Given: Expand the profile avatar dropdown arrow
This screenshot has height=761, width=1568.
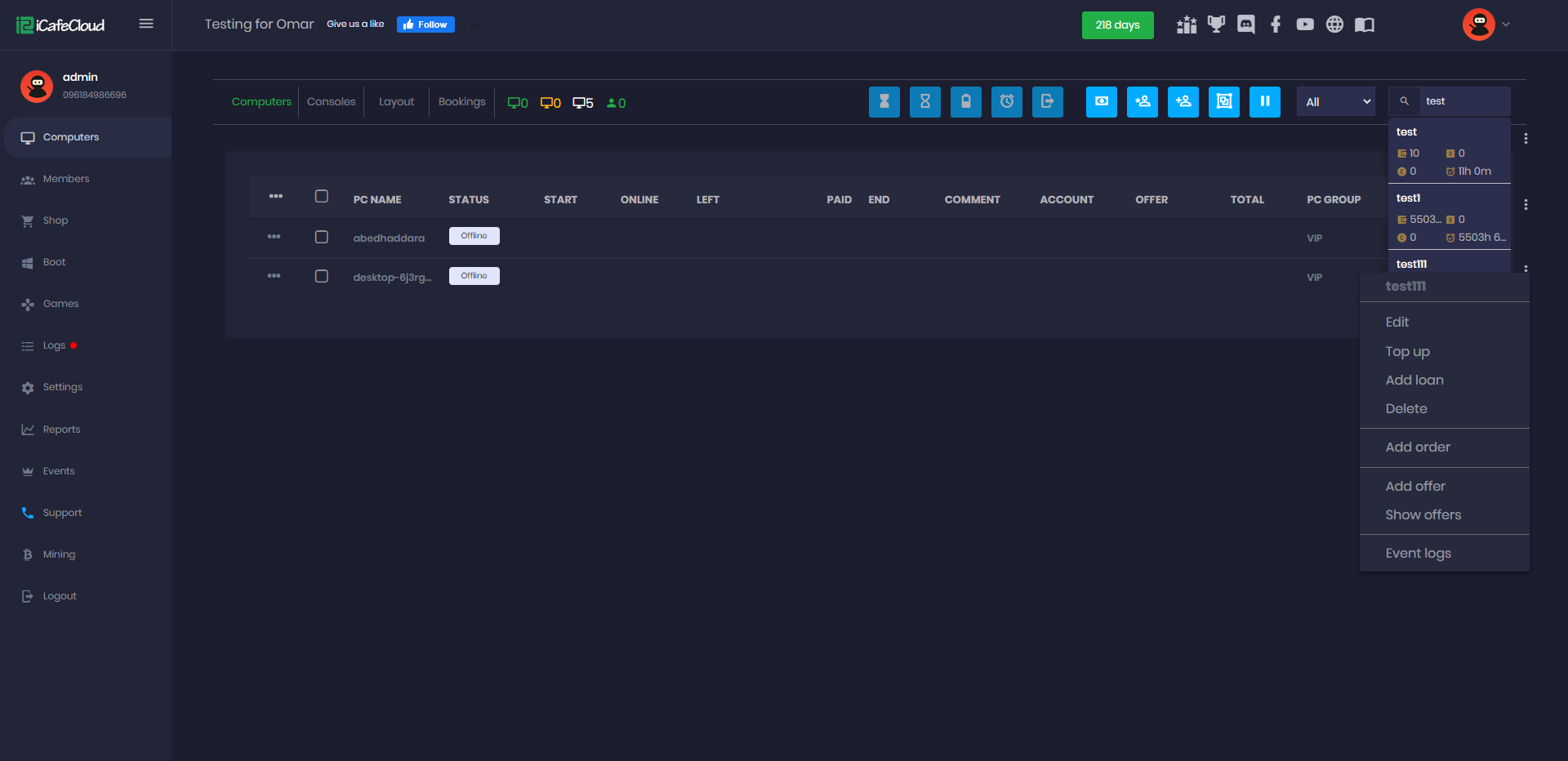Looking at the screenshot, I should [1506, 24].
